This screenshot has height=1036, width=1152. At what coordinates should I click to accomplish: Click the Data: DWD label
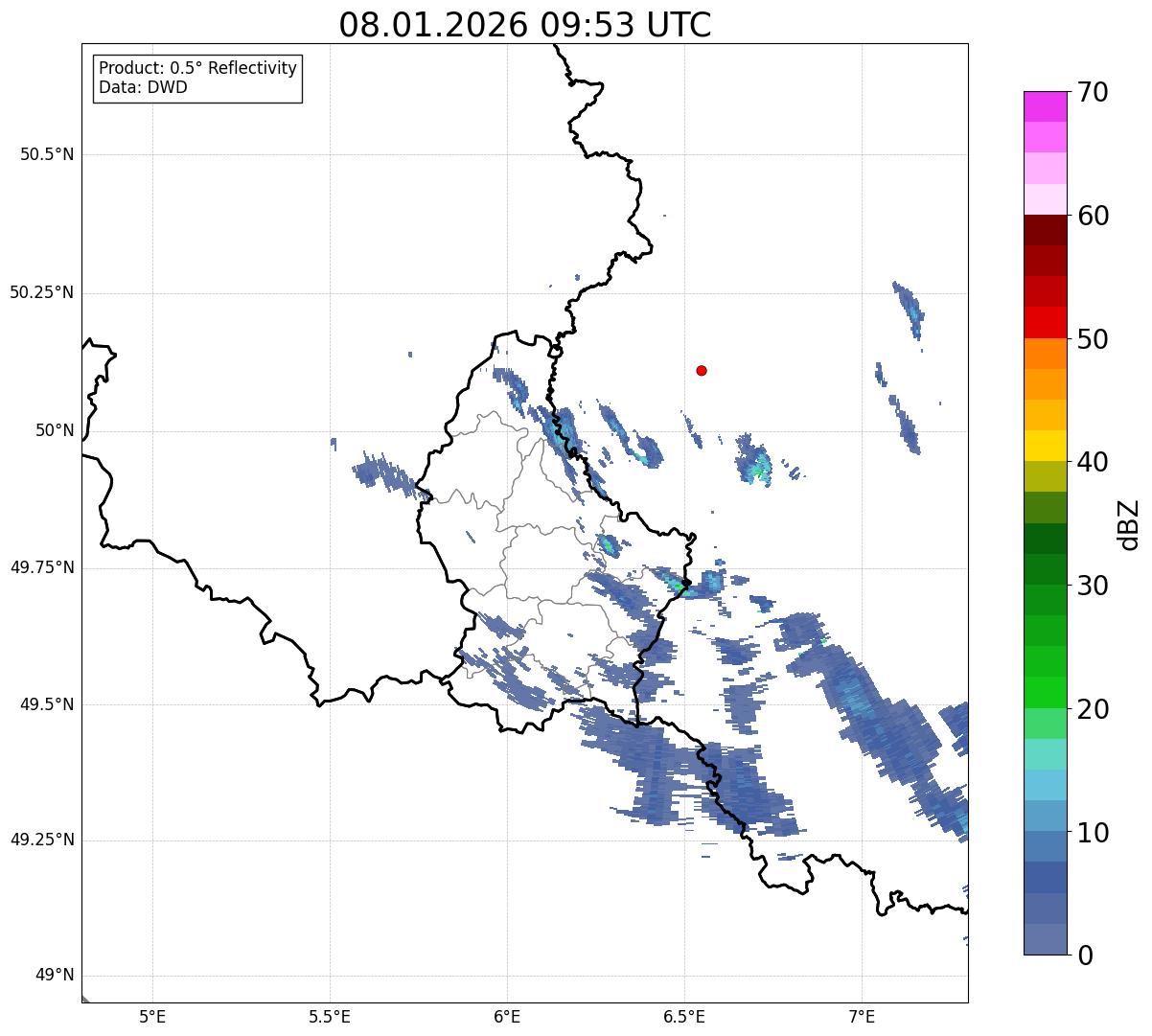(143, 87)
